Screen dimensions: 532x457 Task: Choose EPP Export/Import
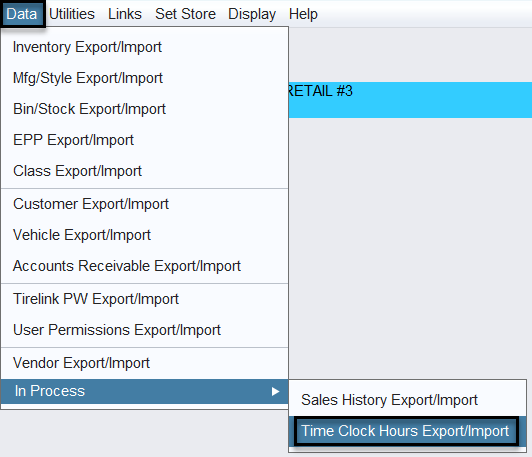(145, 140)
